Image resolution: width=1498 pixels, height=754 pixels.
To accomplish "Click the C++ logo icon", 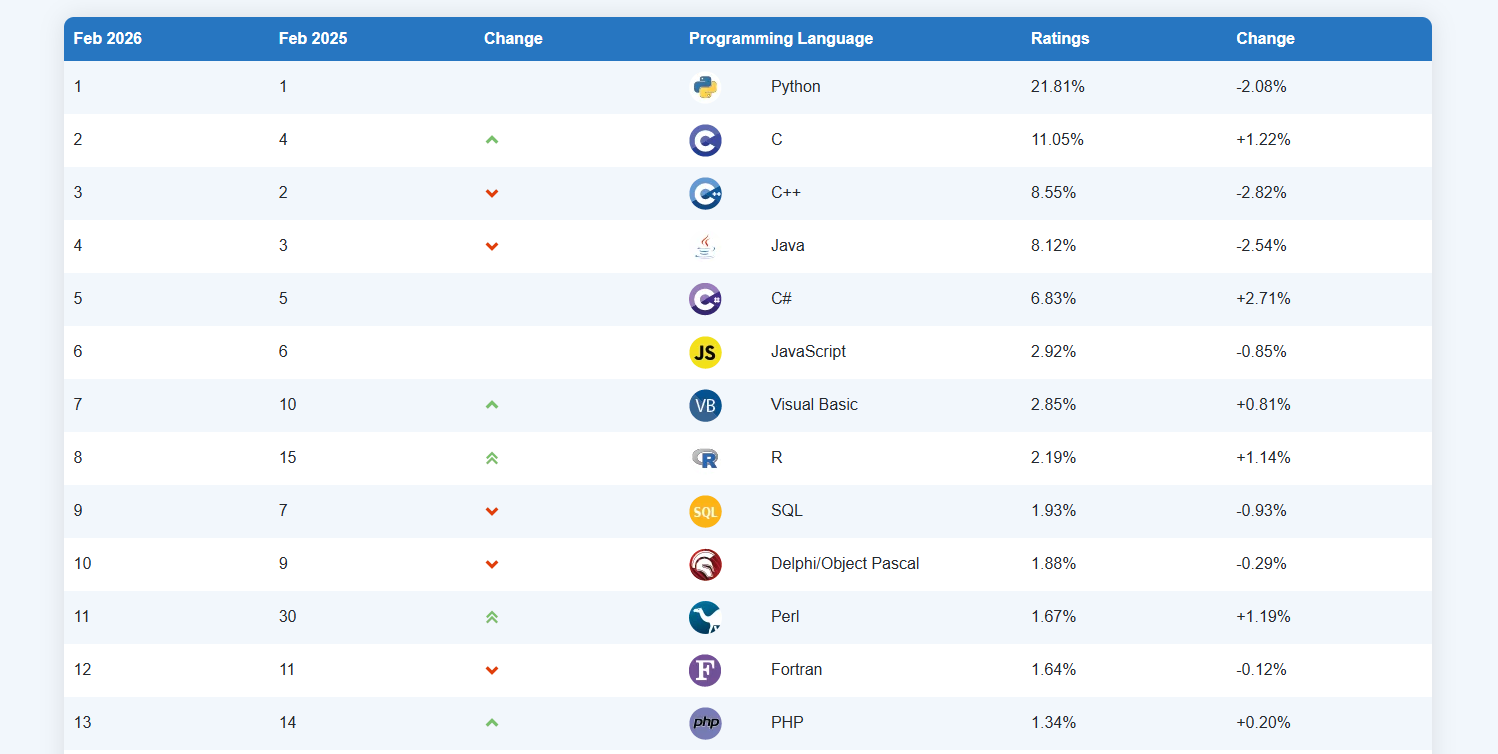I will click(x=705, y=193).
